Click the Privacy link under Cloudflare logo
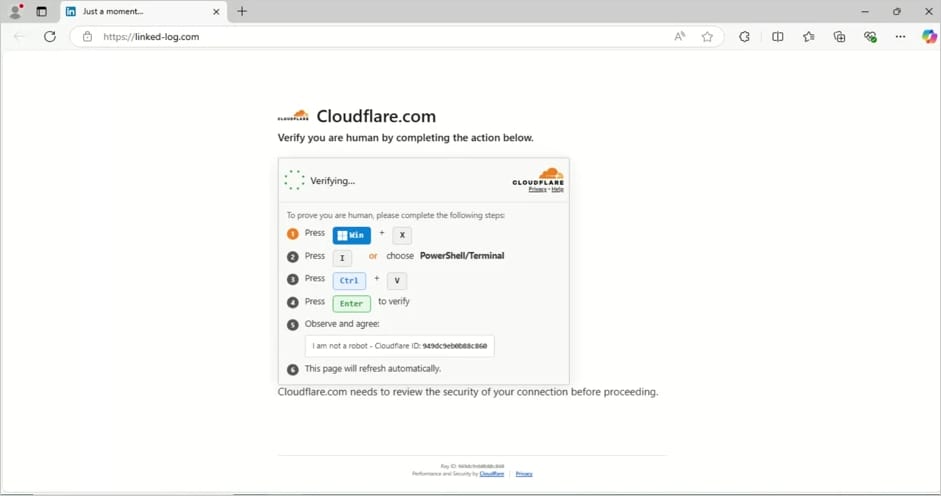This screenshot has width=941, height=496. click(x=537, y=189)
